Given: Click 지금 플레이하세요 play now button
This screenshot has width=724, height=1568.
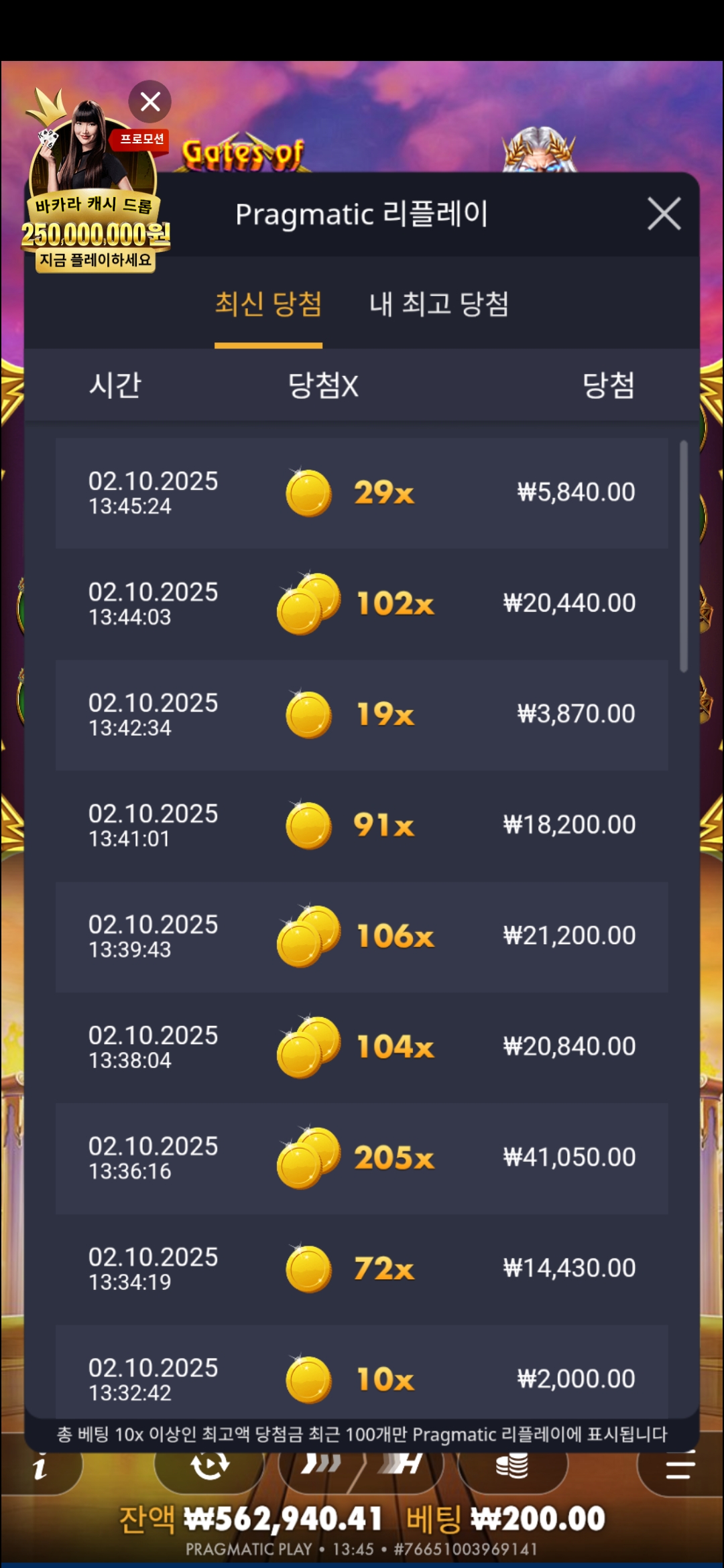Looking at the screenshot, I should 95,260.
